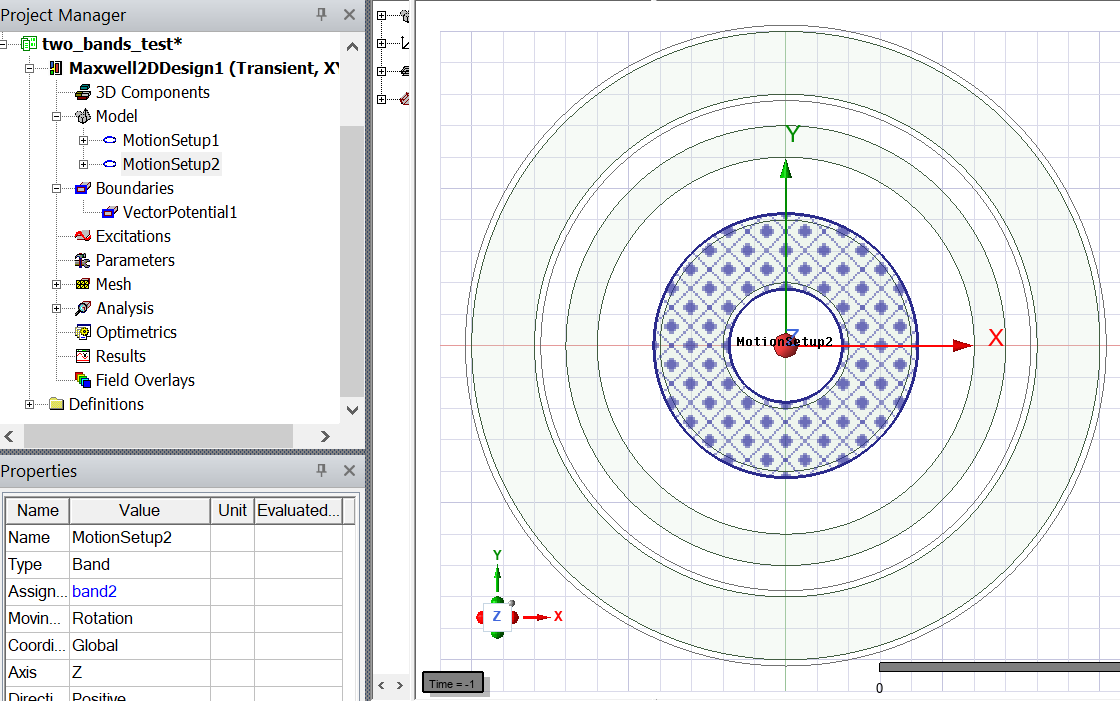
Task: Select MotionSetup2 in project tree
Action: point(171,164)
